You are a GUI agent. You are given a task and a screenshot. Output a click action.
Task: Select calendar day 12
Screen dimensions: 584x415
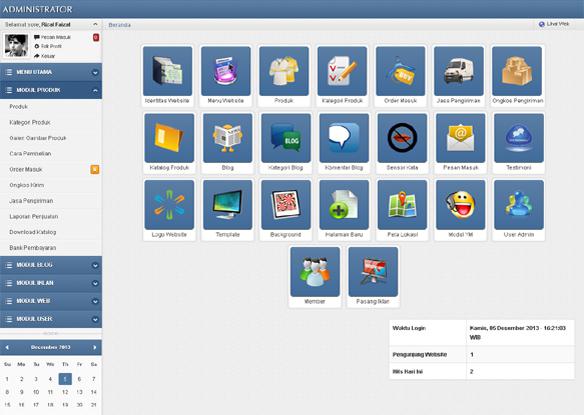65,392
